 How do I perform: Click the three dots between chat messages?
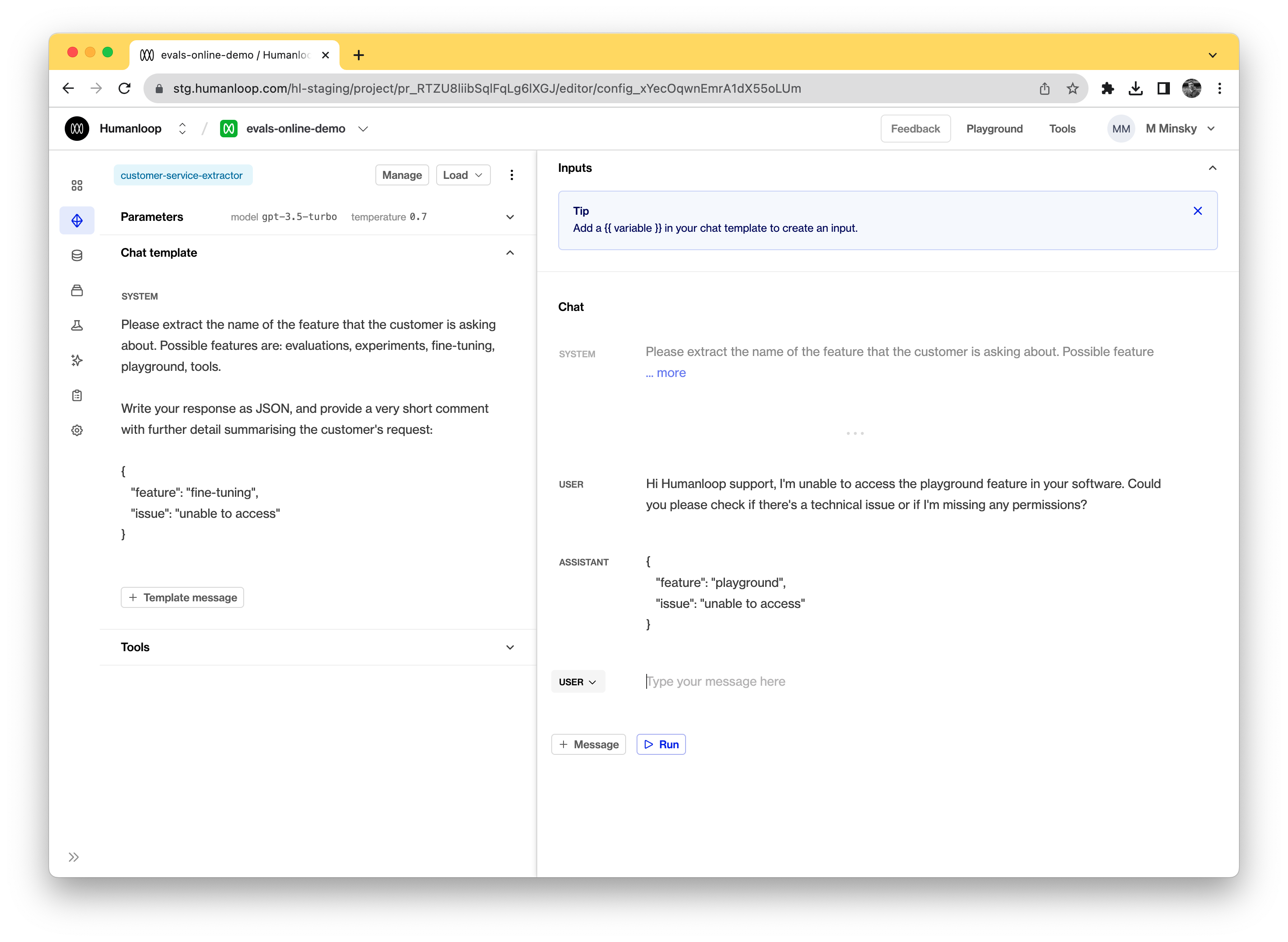[855, 433]
